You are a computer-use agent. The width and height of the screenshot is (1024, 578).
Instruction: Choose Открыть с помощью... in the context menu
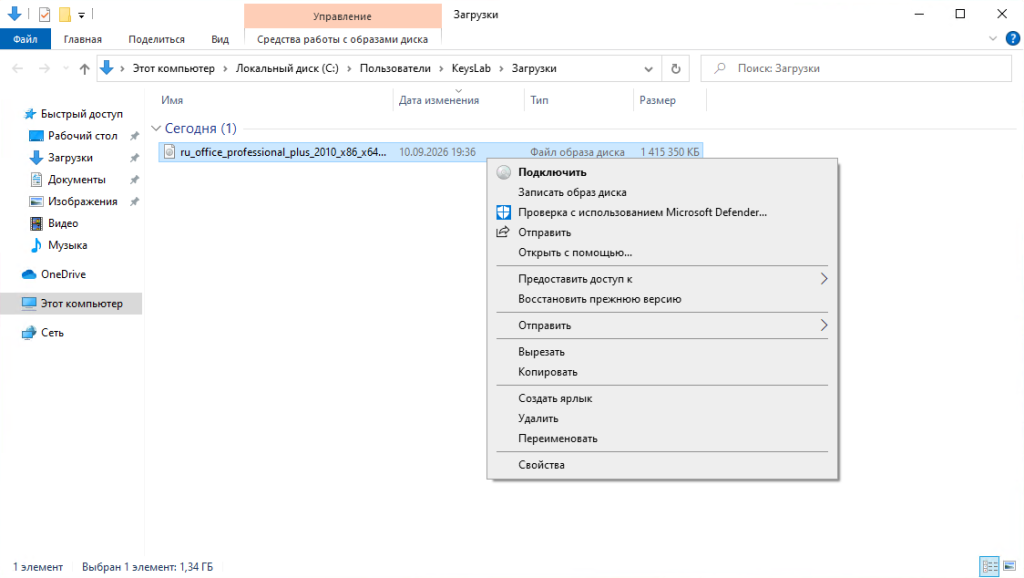[x=662, y=253]
